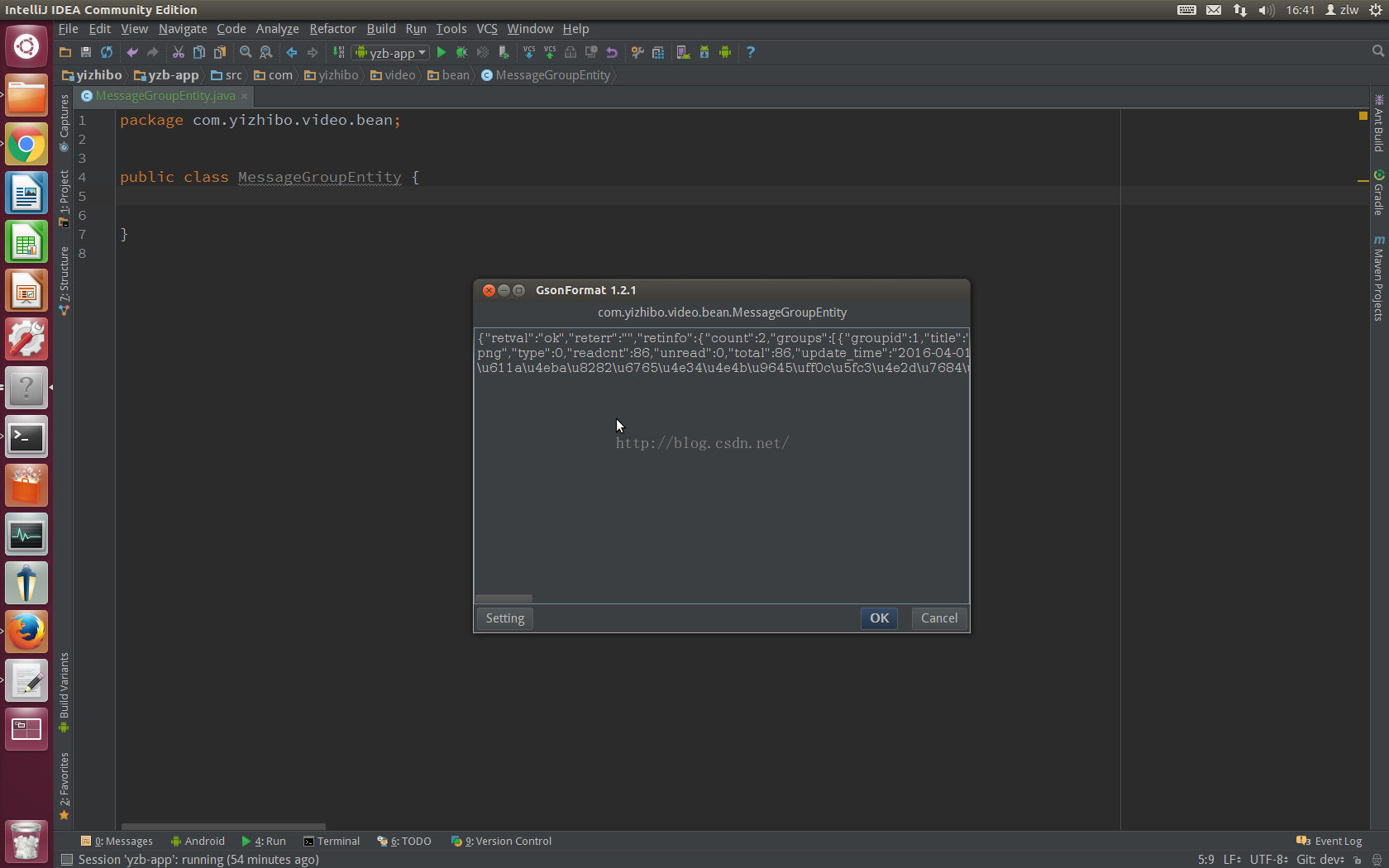1389x868 pixels.
Task: Open the Navigate menu
Action: (183, 29)
